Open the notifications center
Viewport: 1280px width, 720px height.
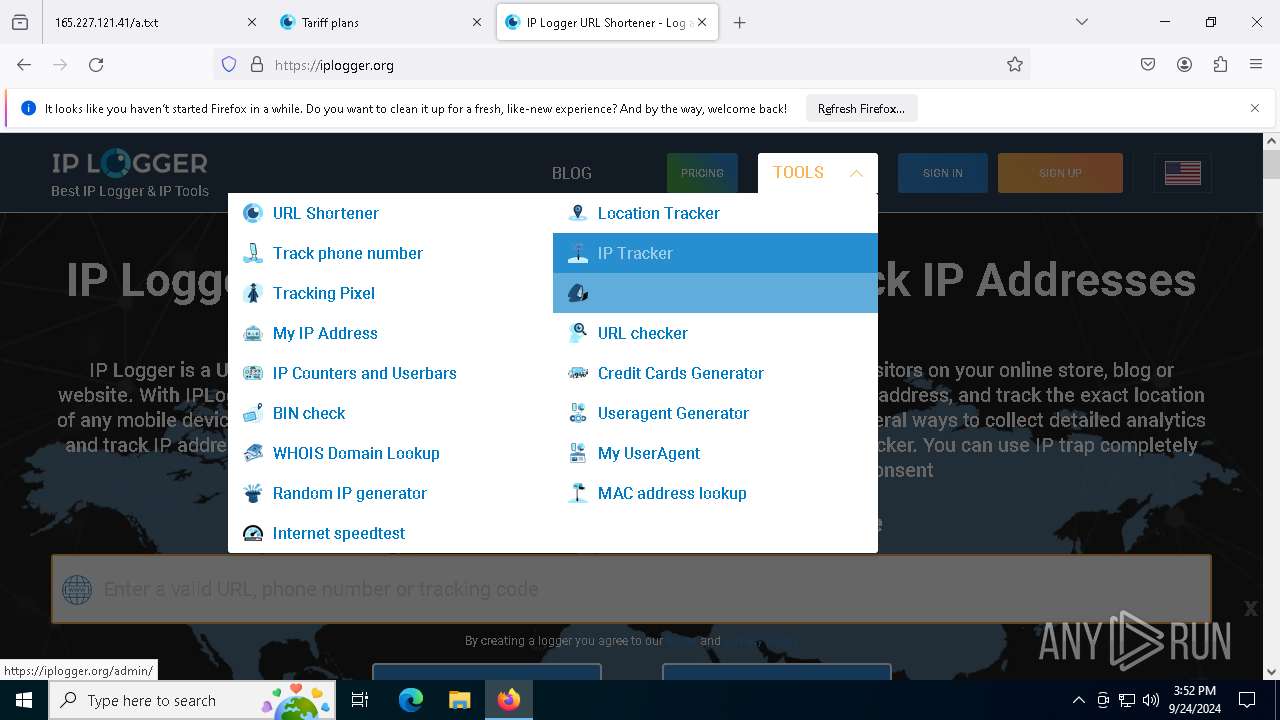1247,700
